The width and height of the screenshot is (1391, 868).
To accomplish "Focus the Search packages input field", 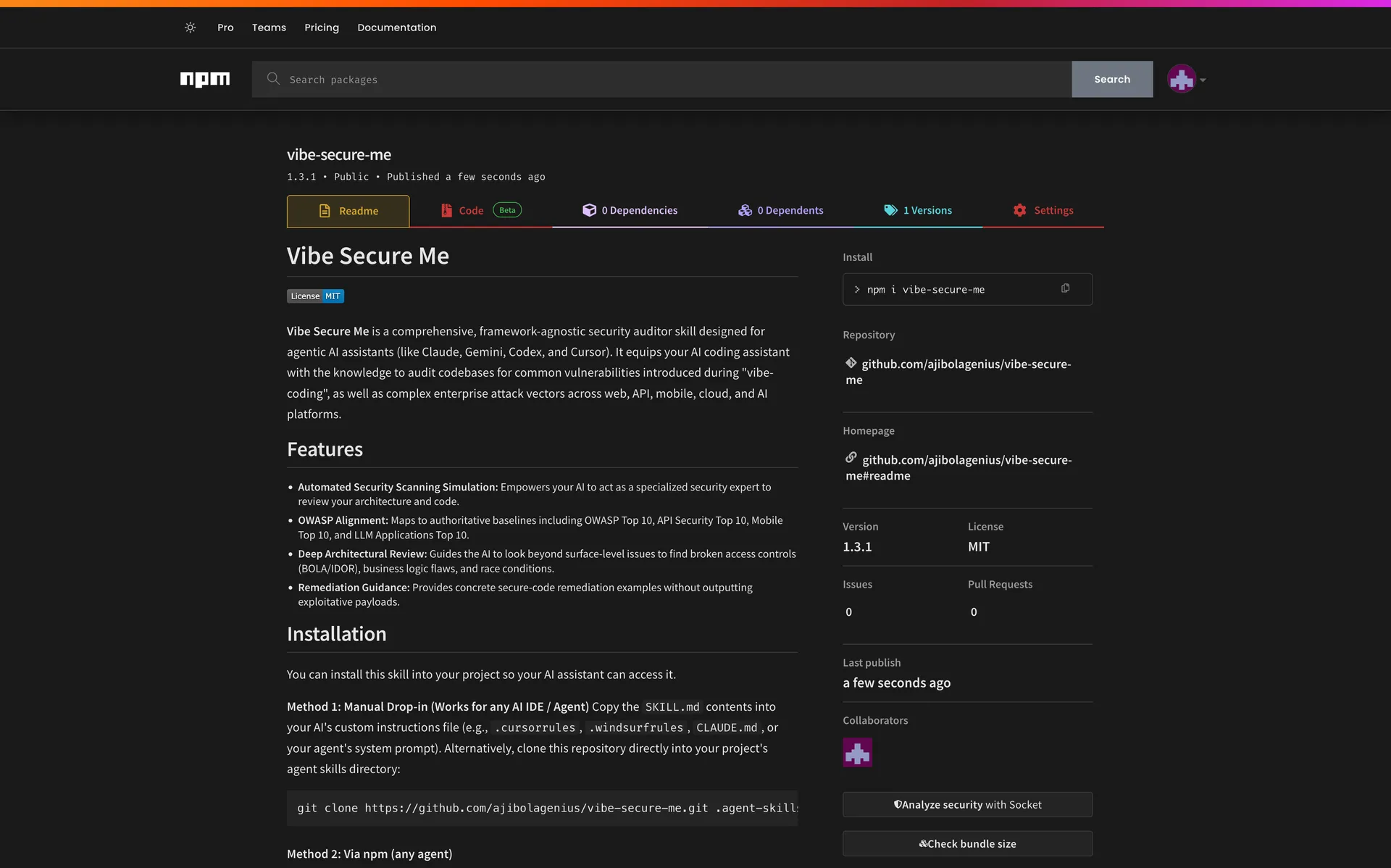I will click(x=661, y=79).
